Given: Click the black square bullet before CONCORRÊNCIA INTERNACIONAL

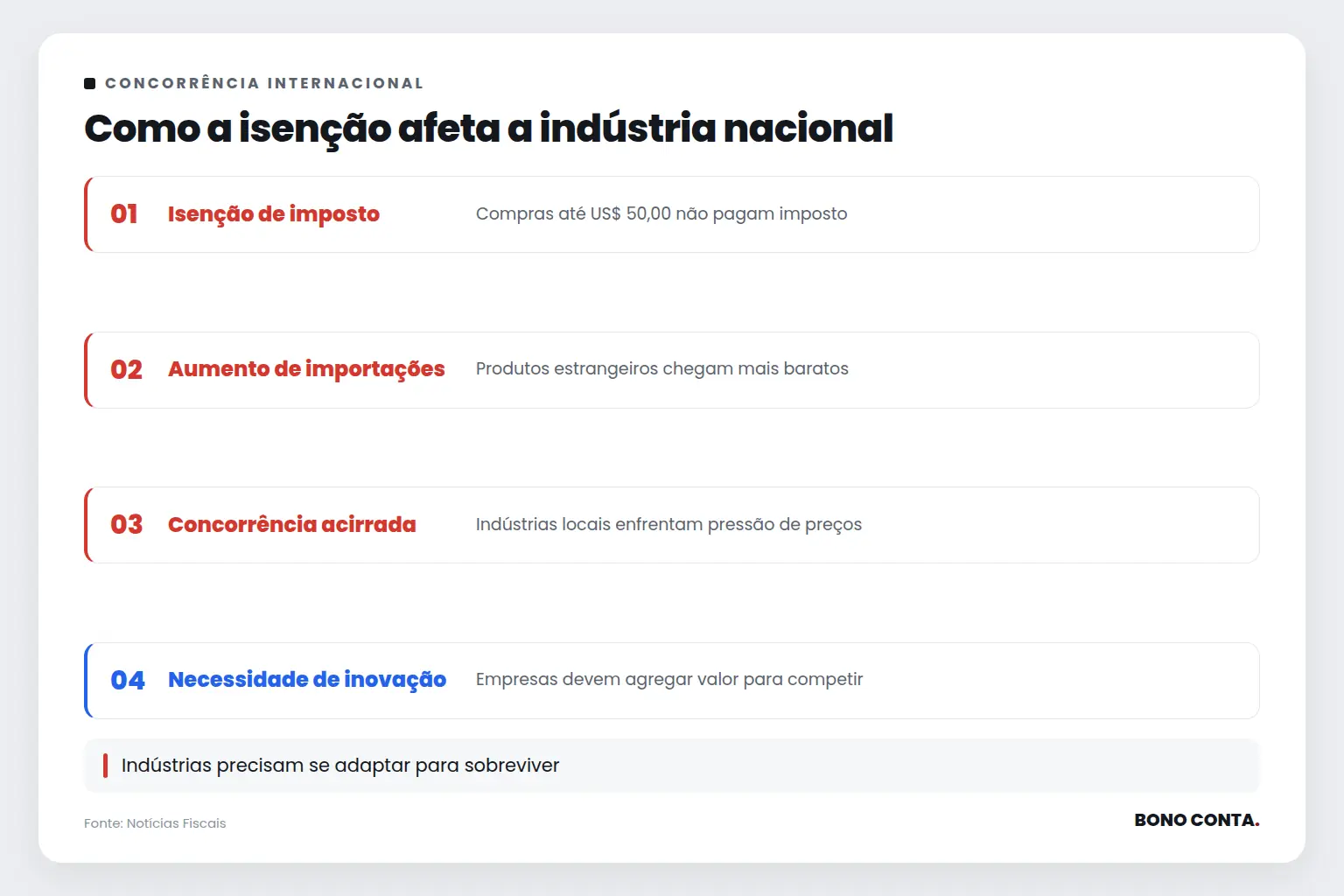Looking at the screenshot, I should 89,83.
